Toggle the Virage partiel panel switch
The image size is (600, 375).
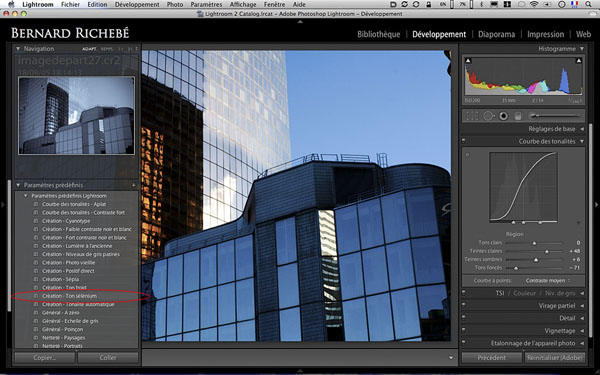[x=463, y=305]
